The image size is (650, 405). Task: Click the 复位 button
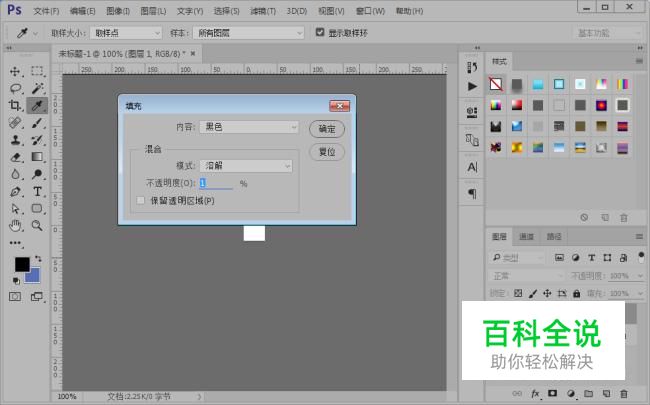pyautogui.click(x=327, y=152)
